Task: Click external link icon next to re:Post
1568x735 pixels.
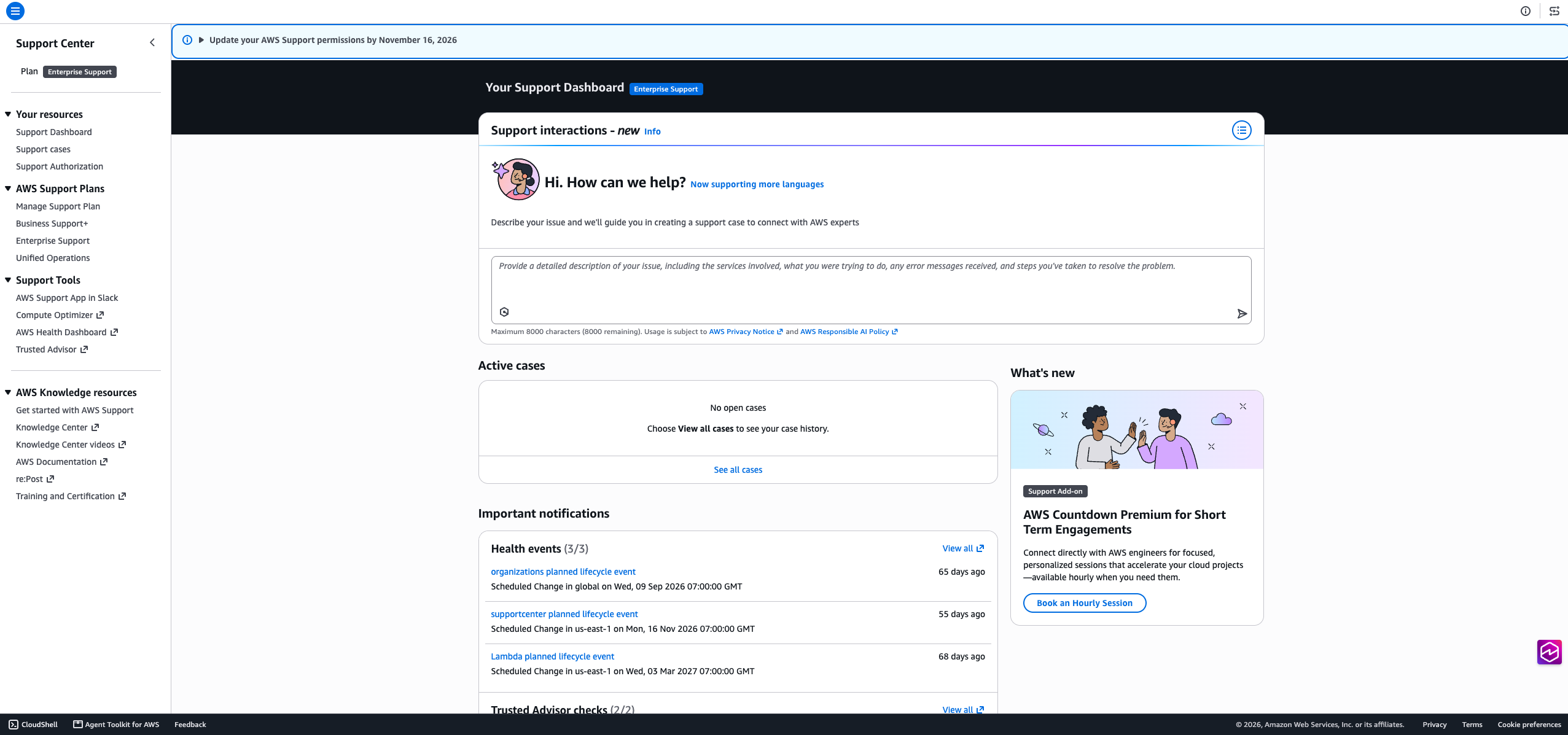Action: [50, 479]
